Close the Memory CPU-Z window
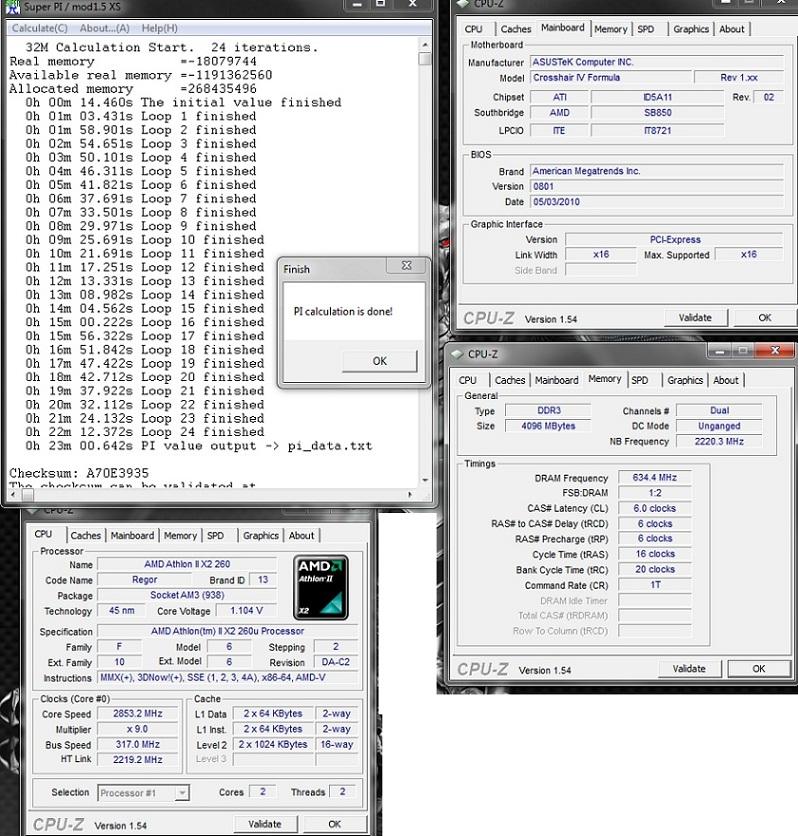Screen dimensions: 798x836 coord(776,350)
